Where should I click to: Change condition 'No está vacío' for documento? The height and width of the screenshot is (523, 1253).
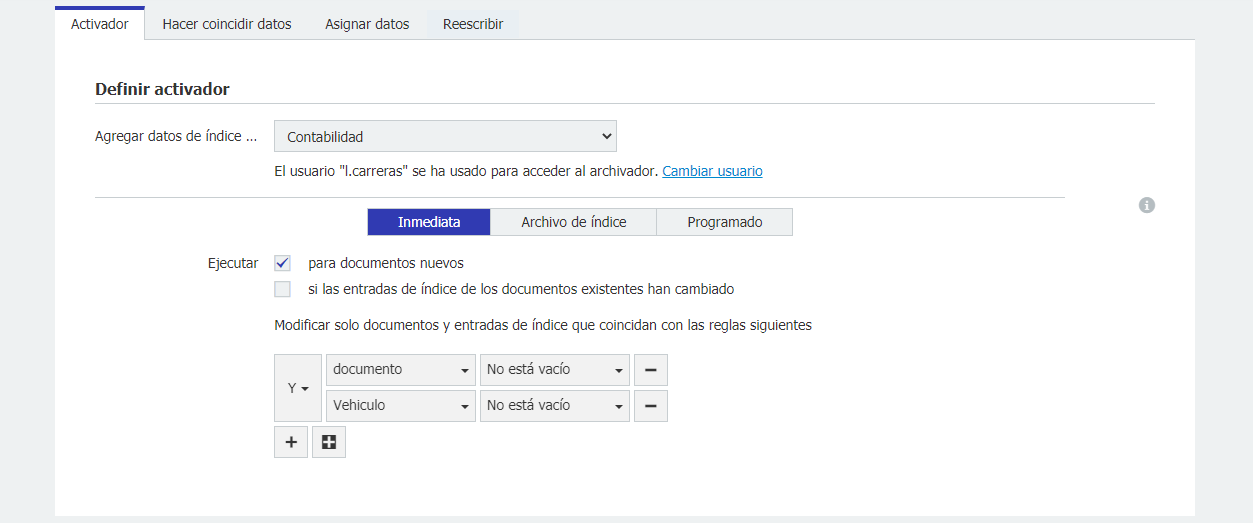554,370
